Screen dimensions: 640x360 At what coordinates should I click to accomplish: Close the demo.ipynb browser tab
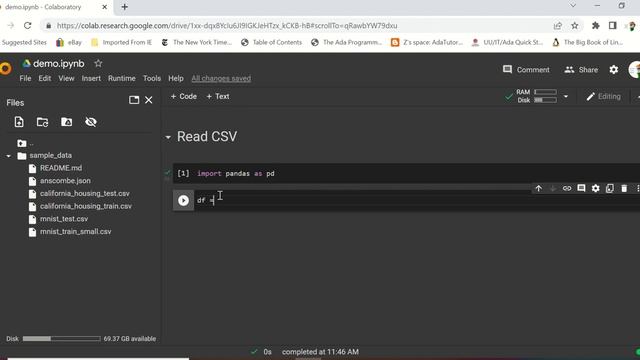[x=104, y=7]
